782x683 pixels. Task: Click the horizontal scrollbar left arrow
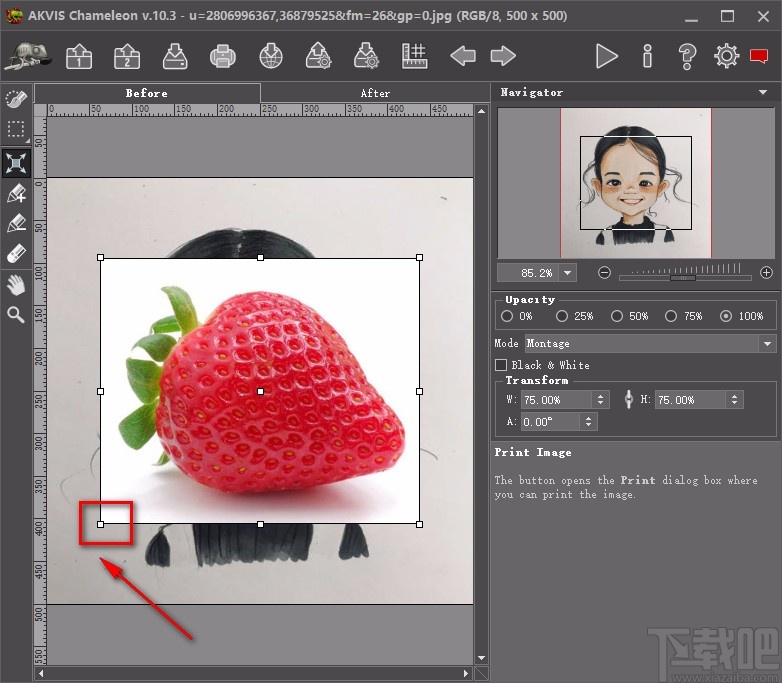tap(41, 674)
